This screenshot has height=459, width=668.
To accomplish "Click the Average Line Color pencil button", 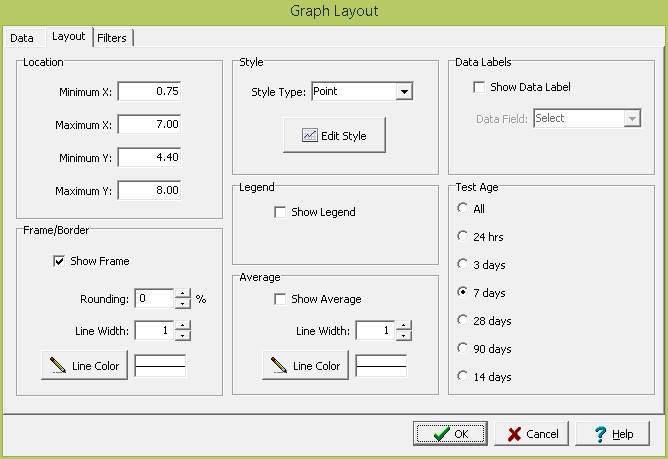I will click(306, 366).
